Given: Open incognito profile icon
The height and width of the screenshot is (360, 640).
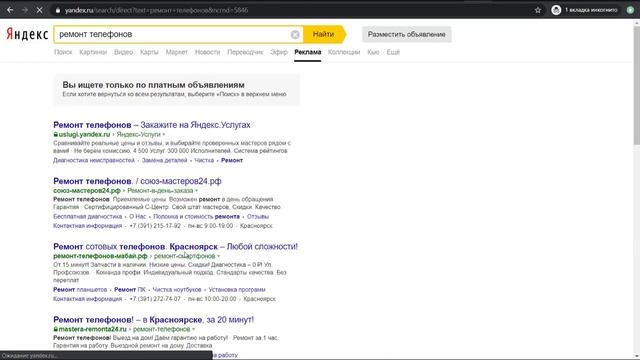Looking at the screenshot, I should 556,10.
